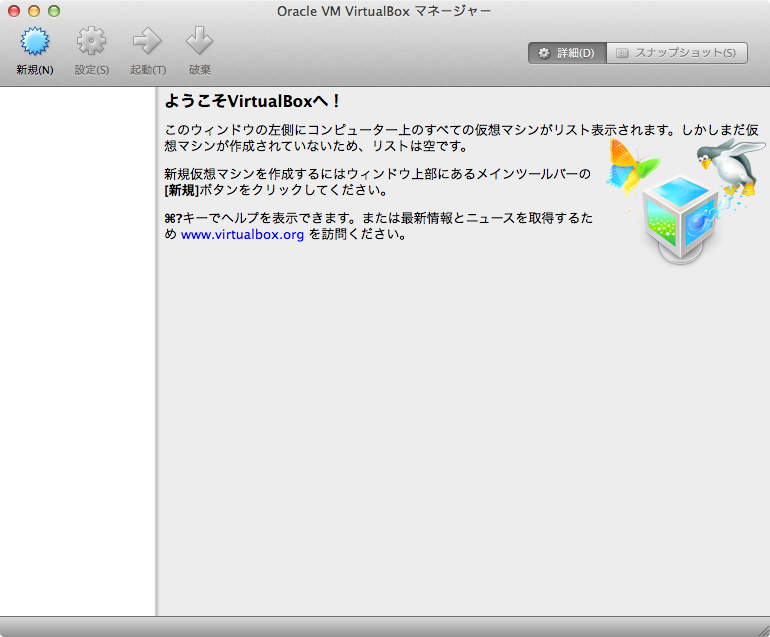Click the empty virtual machine list pane

[x=78, y=351]
